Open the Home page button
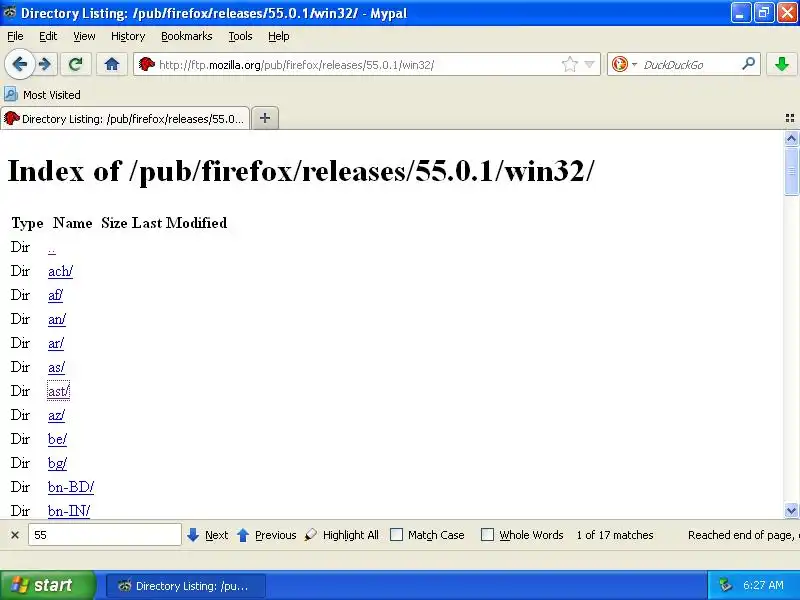 [112, 64]
